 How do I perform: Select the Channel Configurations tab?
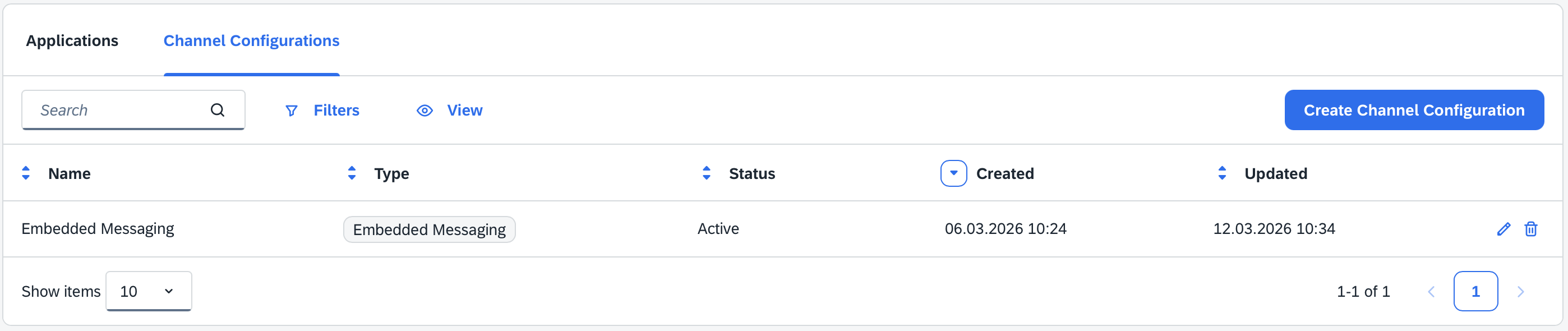tap(251, 40)
